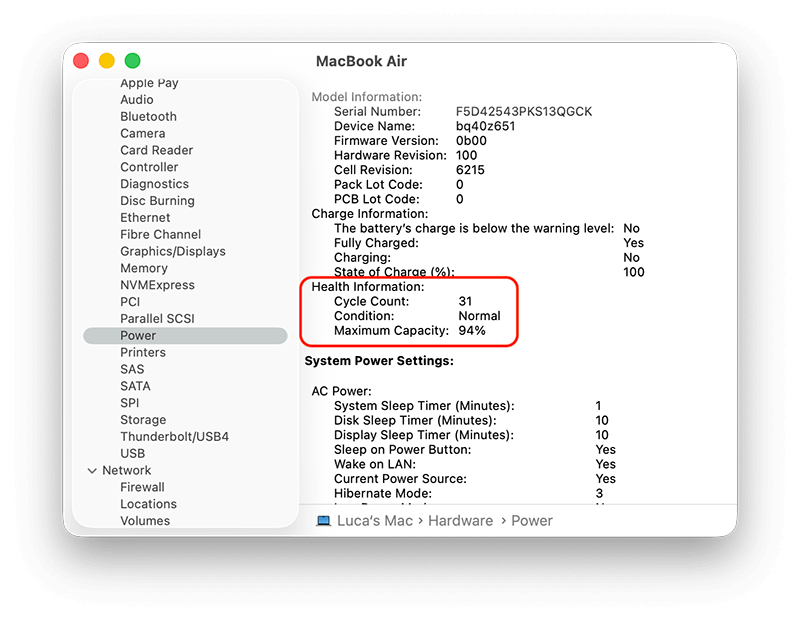
Task: Select Apple Pay in the sidebar
Action: [x=149, y=83]
